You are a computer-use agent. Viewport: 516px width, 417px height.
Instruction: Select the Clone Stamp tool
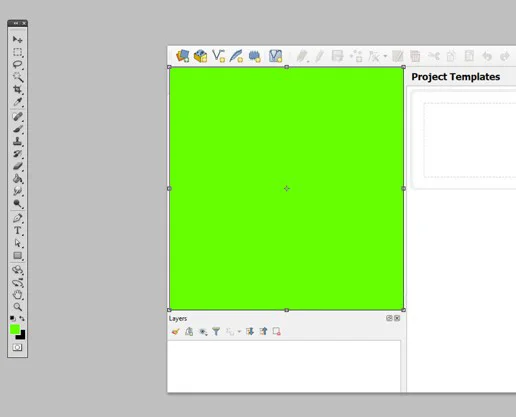[17, 142]
